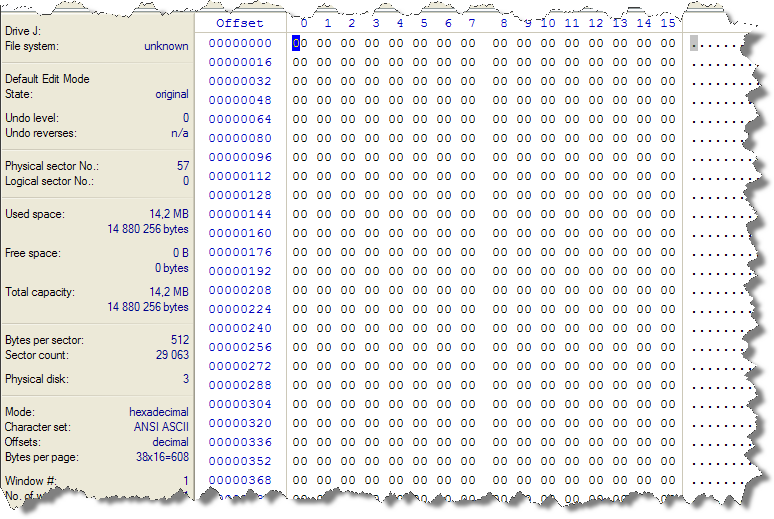Click byte in column 15 of row 00000000
This screenshot has height=519, width=774.
668,43
